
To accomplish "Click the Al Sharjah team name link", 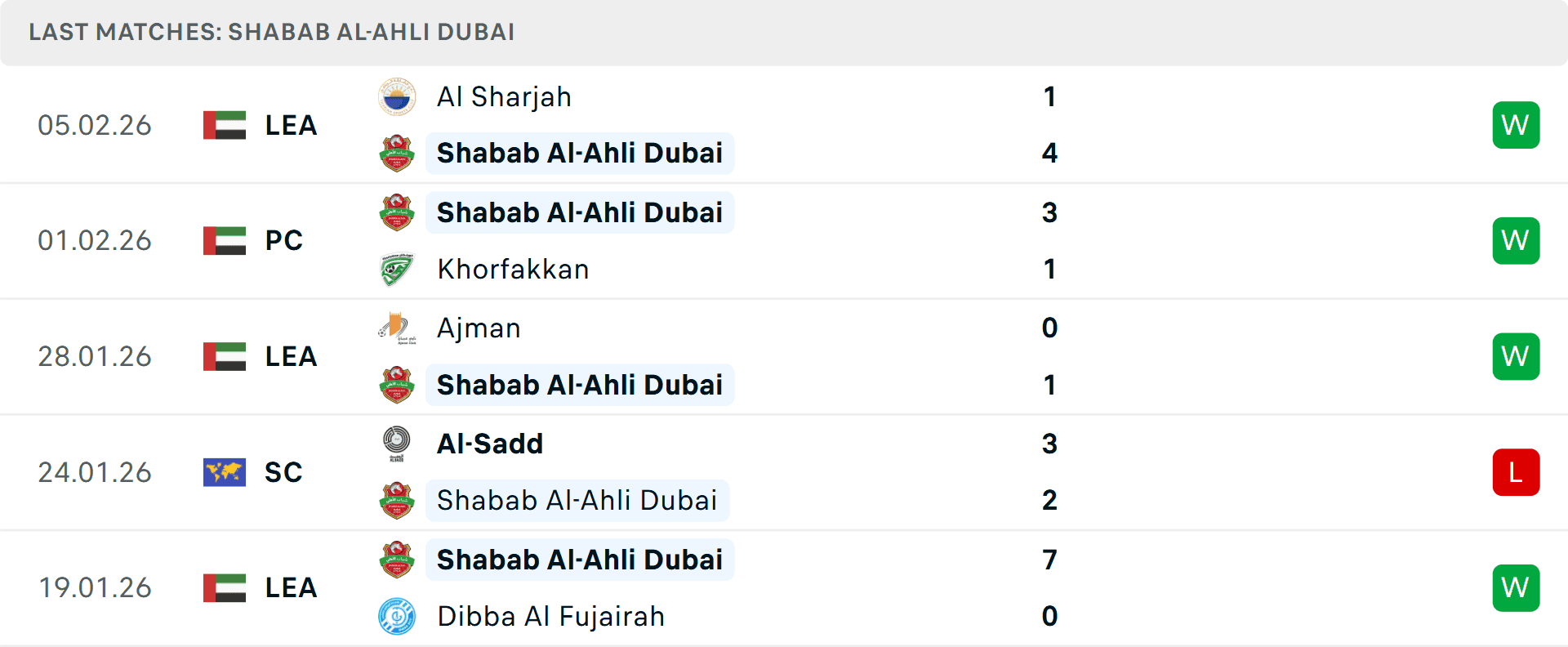I will point(504,96).
